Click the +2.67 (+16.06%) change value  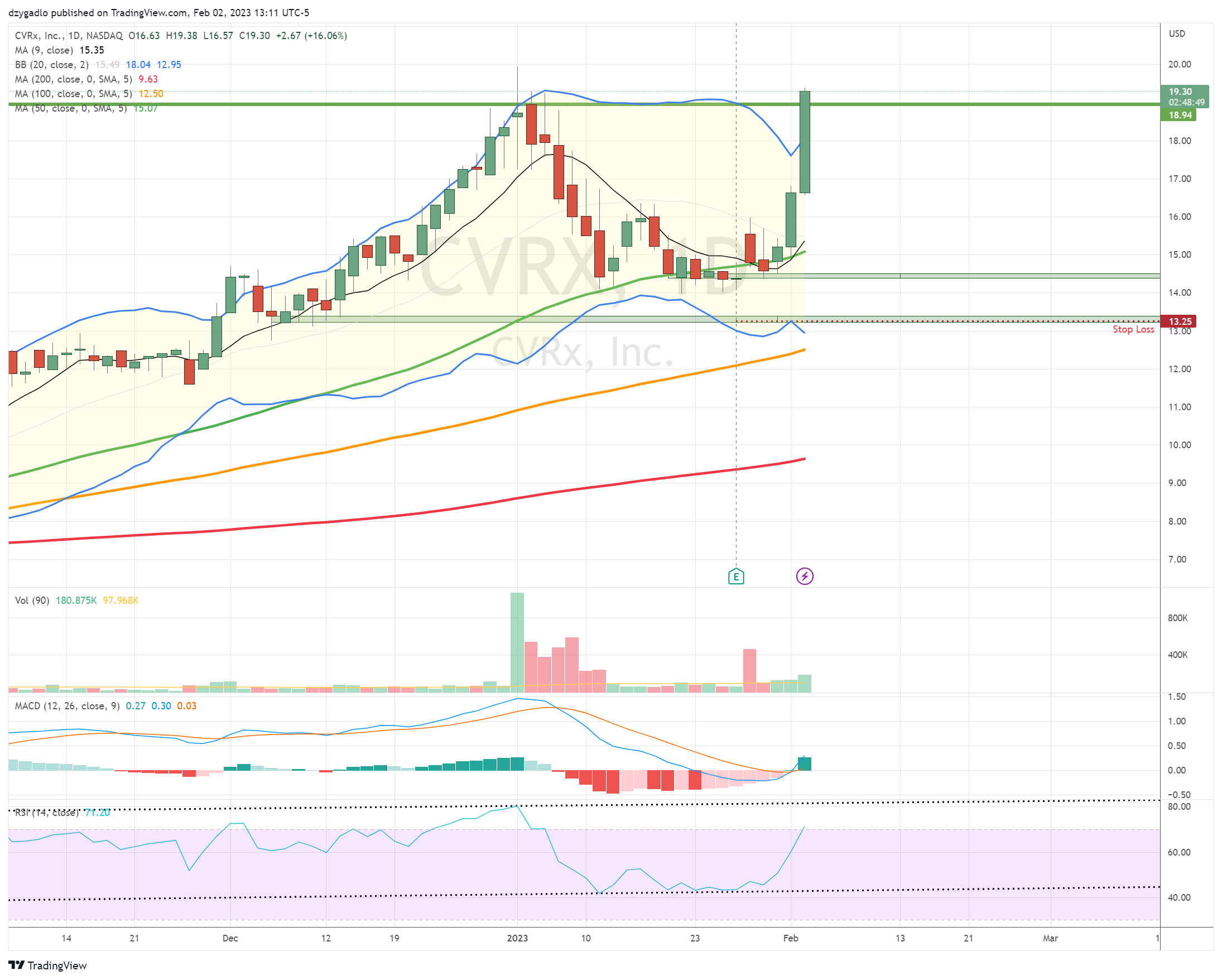point(311,36)
